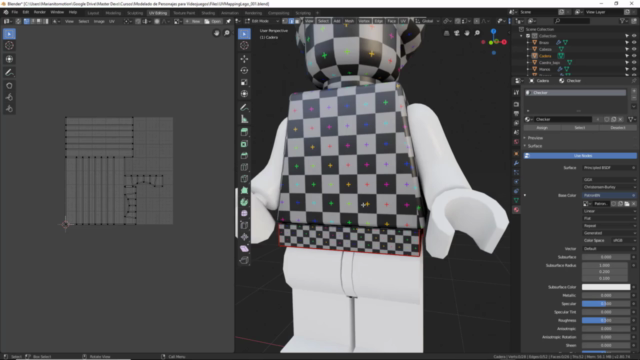
Task: Select the 3D viewport Transform tool
Action: pos(244,94)
